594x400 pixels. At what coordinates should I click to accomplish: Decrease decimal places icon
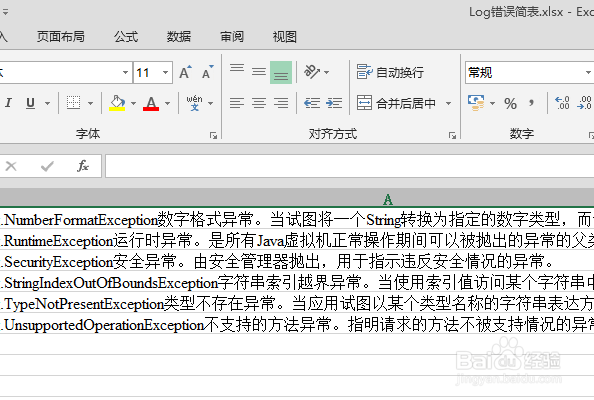(584, 103)
